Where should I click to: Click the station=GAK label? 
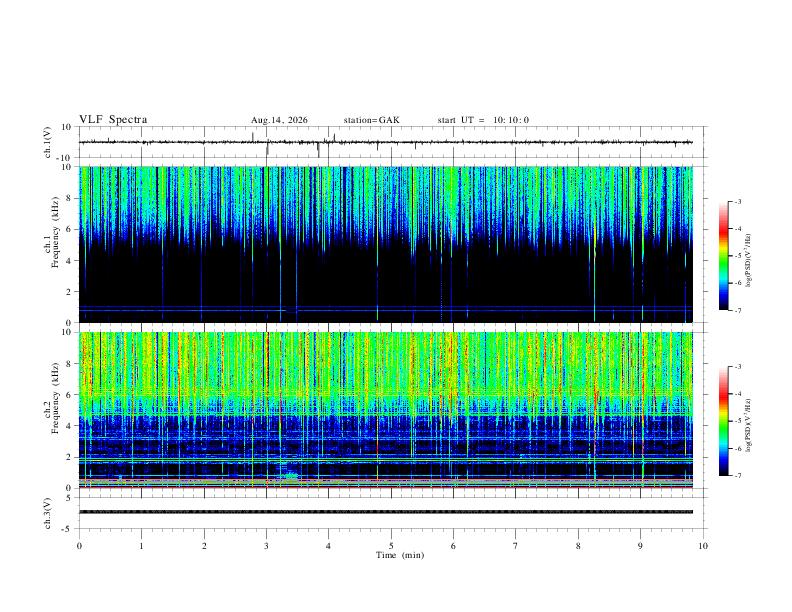[x=371, y=120]
